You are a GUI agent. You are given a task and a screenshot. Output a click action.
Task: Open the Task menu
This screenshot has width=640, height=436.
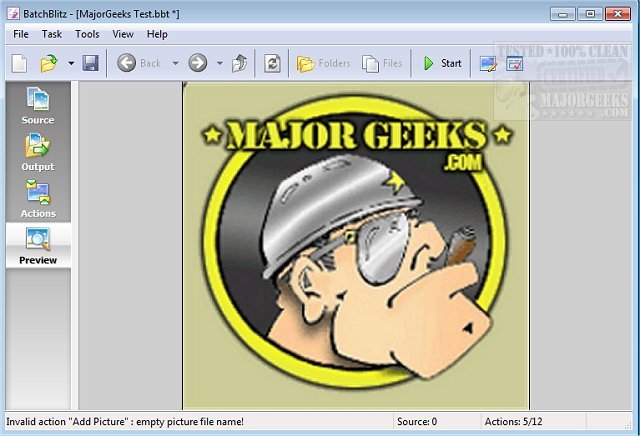tap(51, 34)
